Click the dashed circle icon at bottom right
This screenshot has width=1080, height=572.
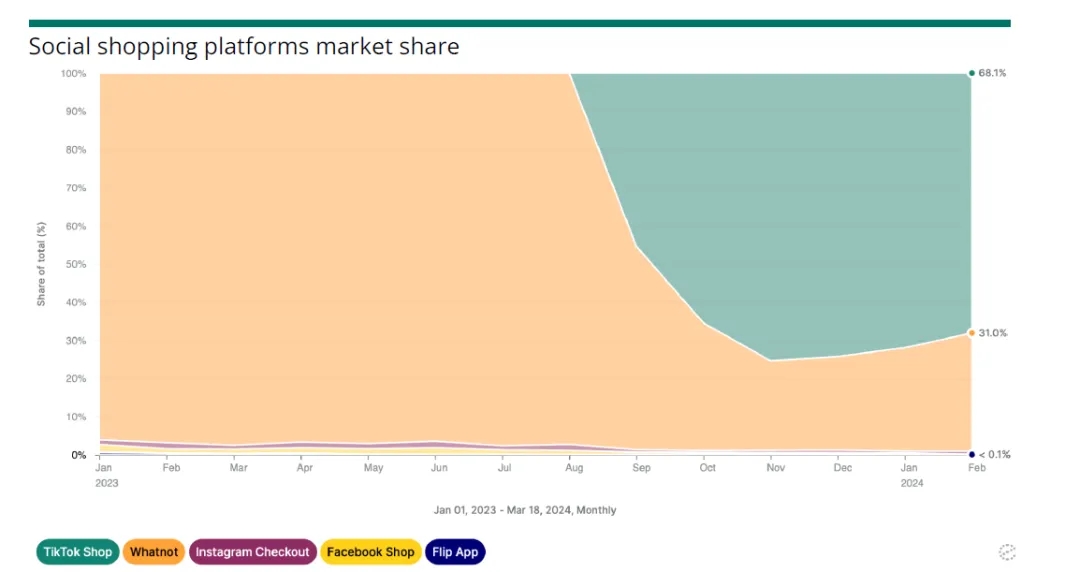pos(1007,552)
